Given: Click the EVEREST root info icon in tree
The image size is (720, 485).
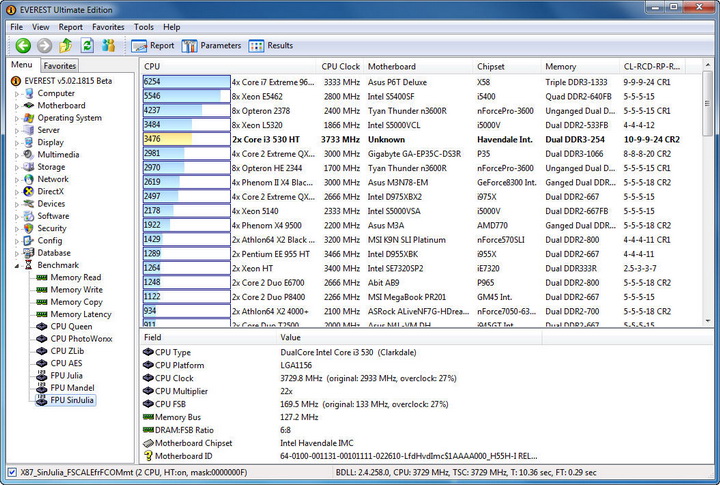Looking at the screenshot, I should pyautogui.click(x=16, y=81).
